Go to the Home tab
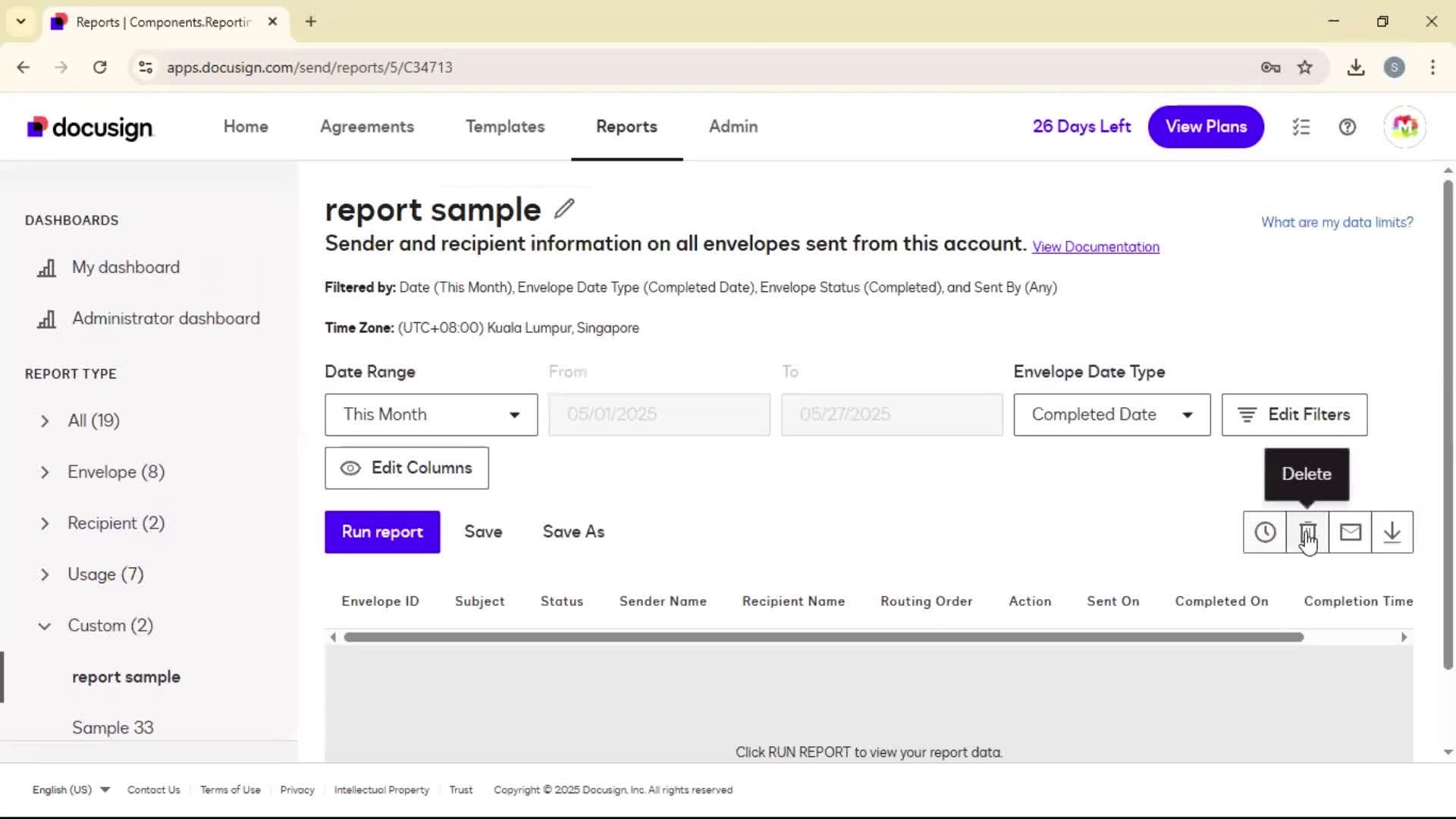The image size is (1456, 819). click(246, 127)
